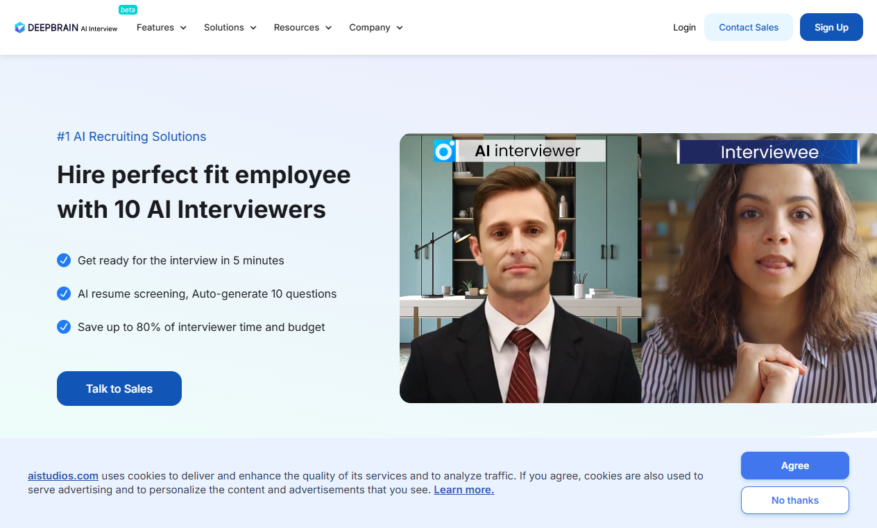Click the interviewee woman video thumbnail
This screenshot has height=528, width=877.
(759, 268)
